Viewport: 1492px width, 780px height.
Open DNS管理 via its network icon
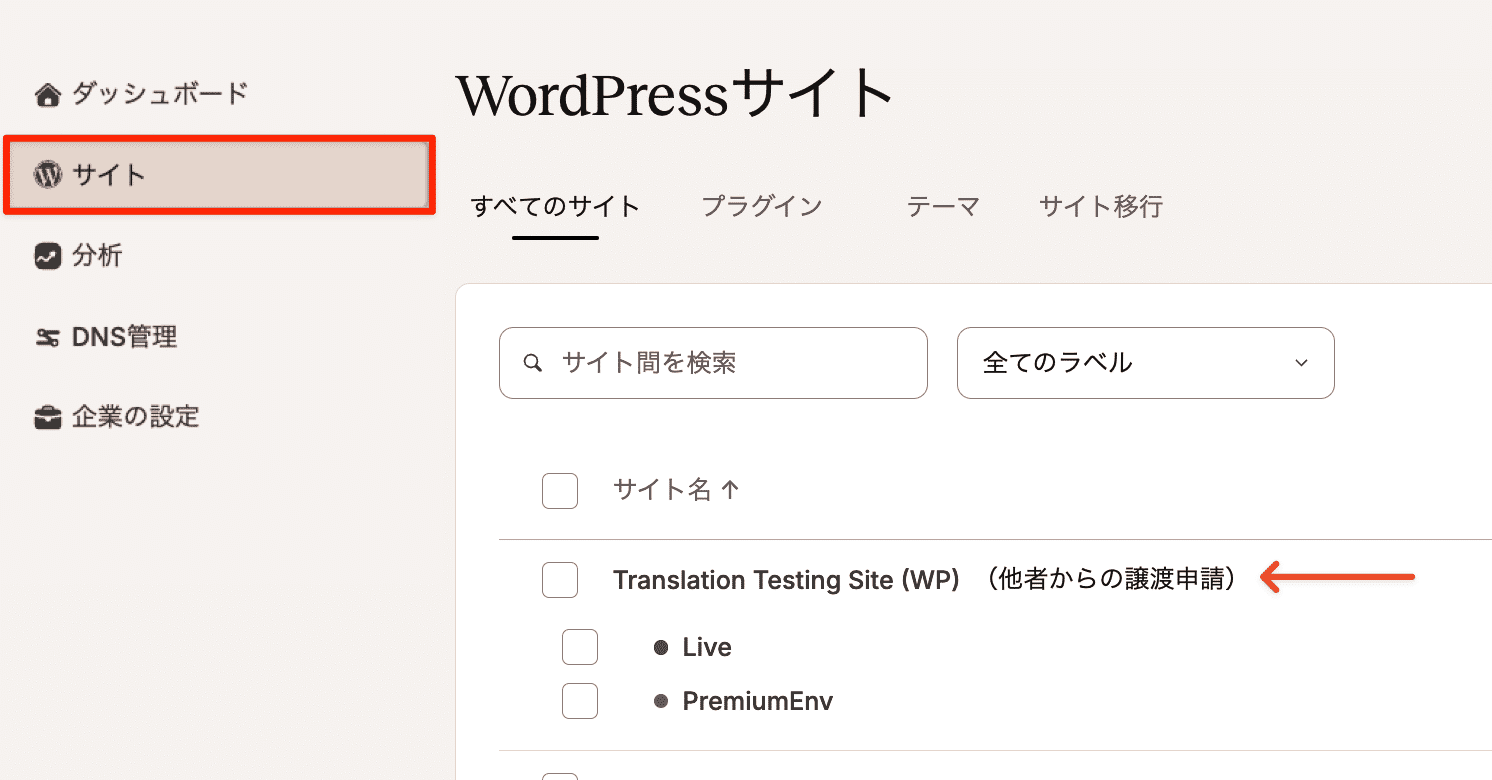point(46,337)
